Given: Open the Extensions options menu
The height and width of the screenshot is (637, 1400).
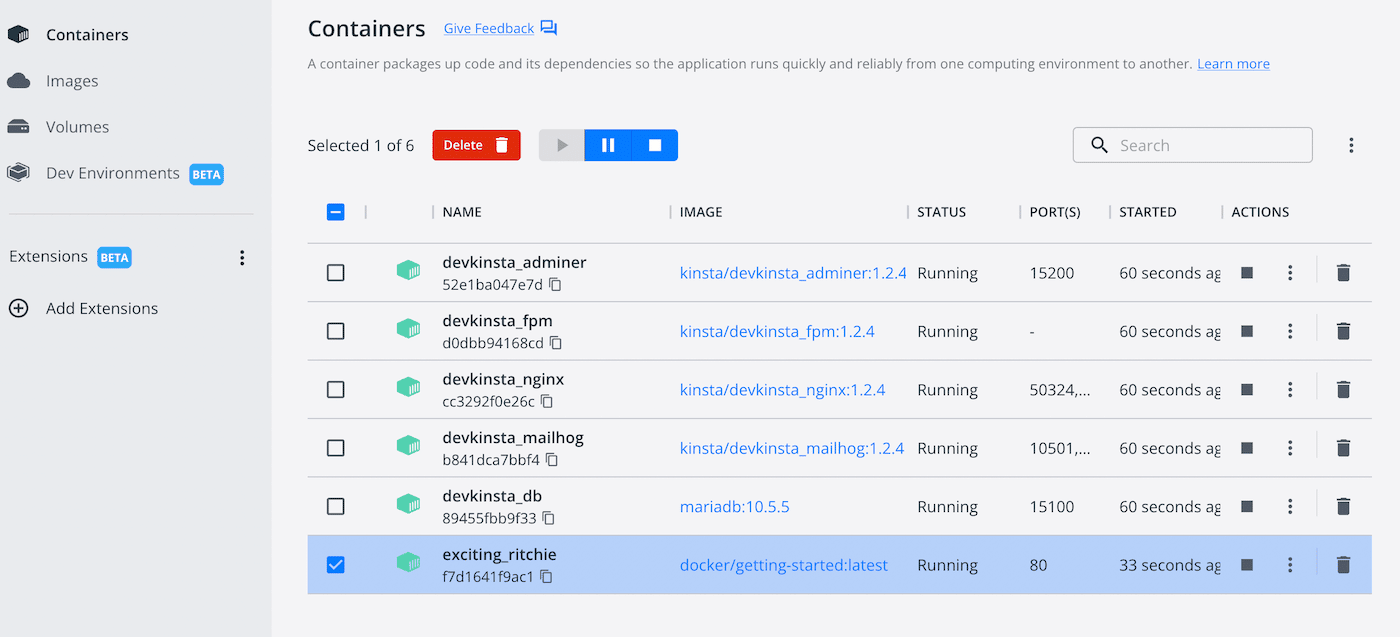Looking at the screenshot, I should coord(242,257).
